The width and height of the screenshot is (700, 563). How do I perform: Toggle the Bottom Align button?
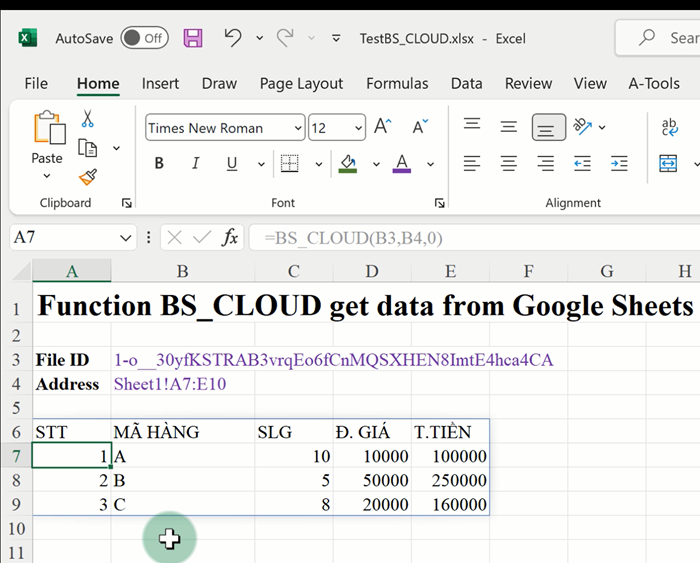coord(549,127)
